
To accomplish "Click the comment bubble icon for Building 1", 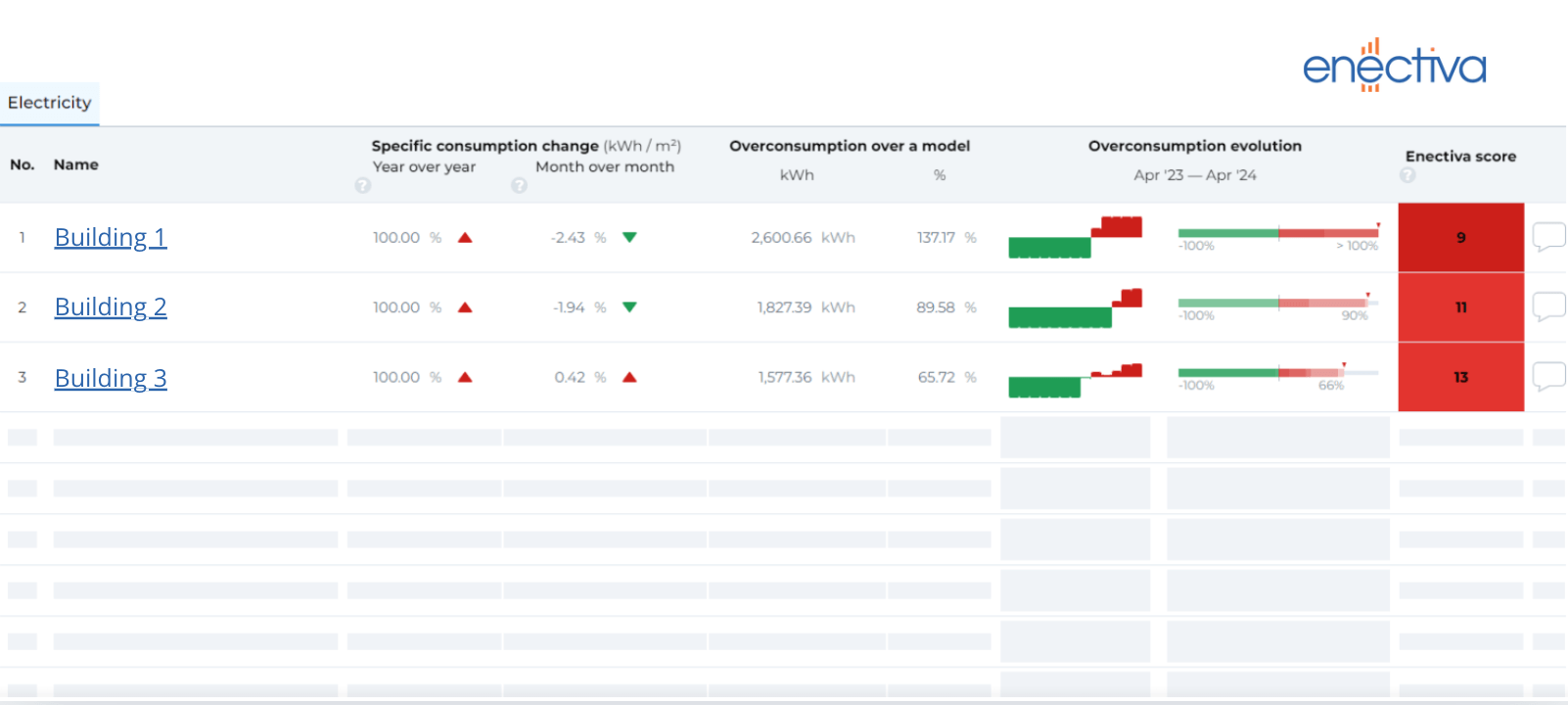I will pos(1548,236).
